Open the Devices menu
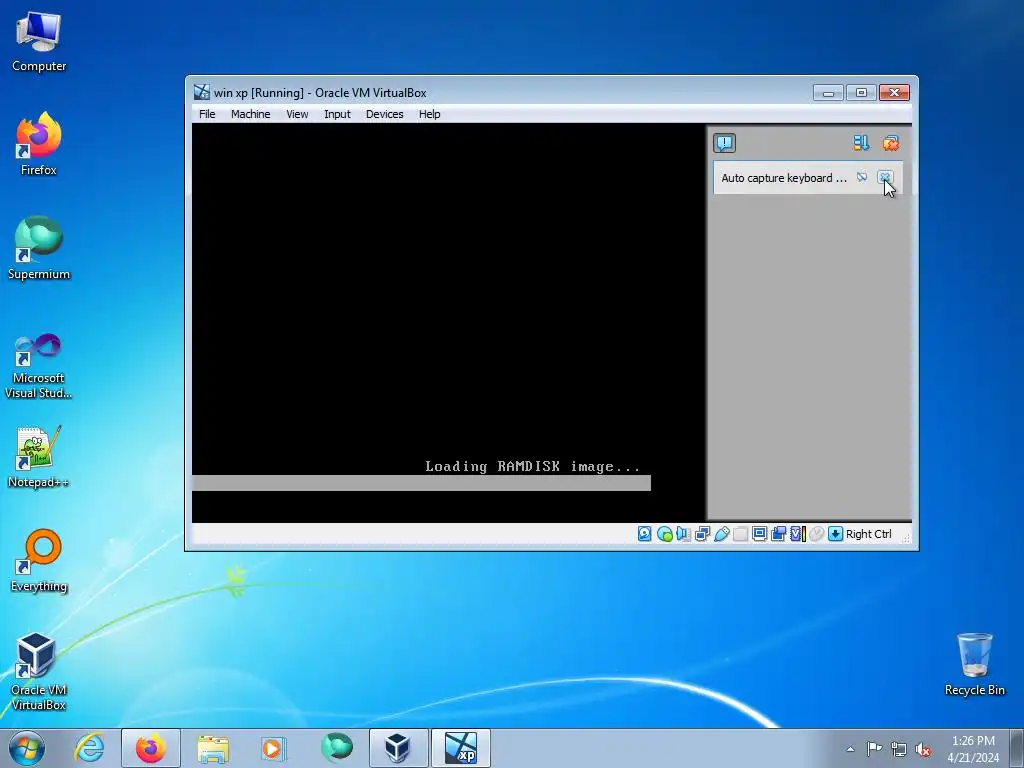1024x768 pixels. (384, 114)
